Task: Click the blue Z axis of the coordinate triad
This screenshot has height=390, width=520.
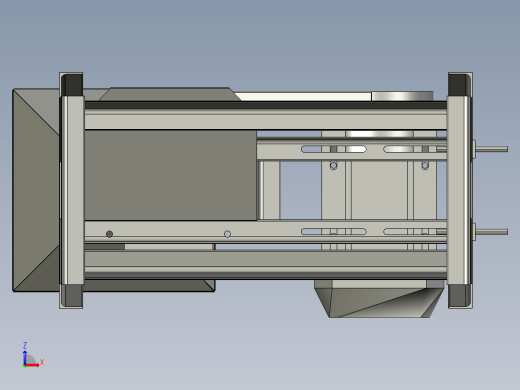Action: click(x=25, y=357)
